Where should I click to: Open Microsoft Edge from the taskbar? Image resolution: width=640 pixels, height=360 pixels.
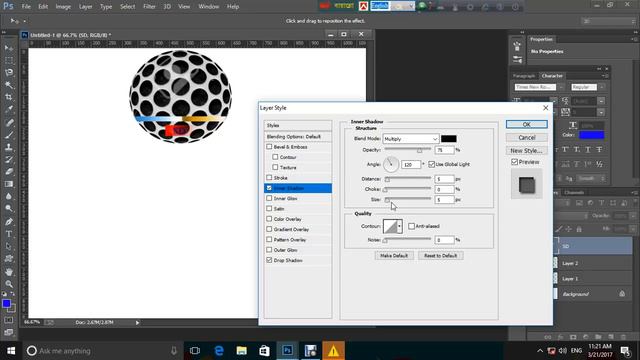click(x=219, y=351)
